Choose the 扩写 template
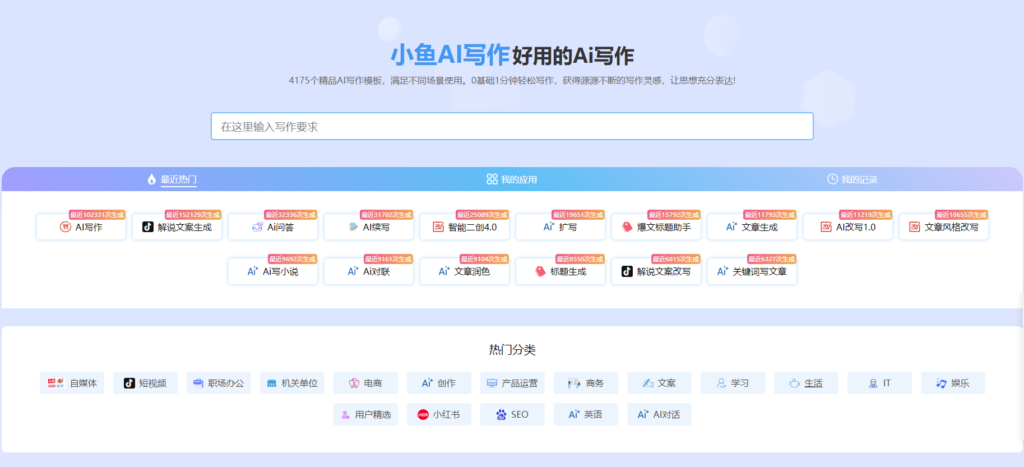The image size is (1024, 467). tap(560, 227)
